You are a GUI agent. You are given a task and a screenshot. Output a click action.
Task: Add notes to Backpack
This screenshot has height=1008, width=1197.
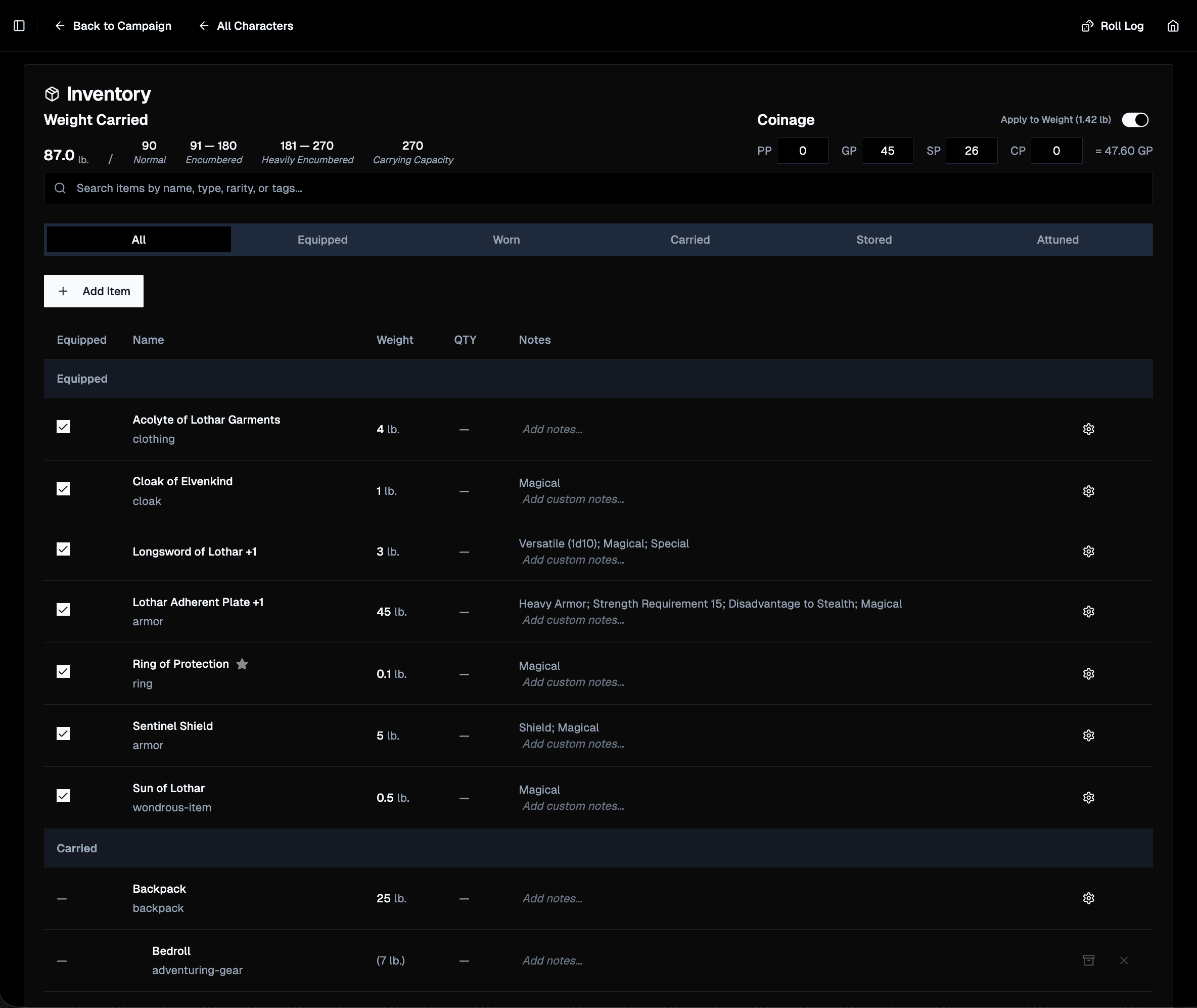(553, 898)
